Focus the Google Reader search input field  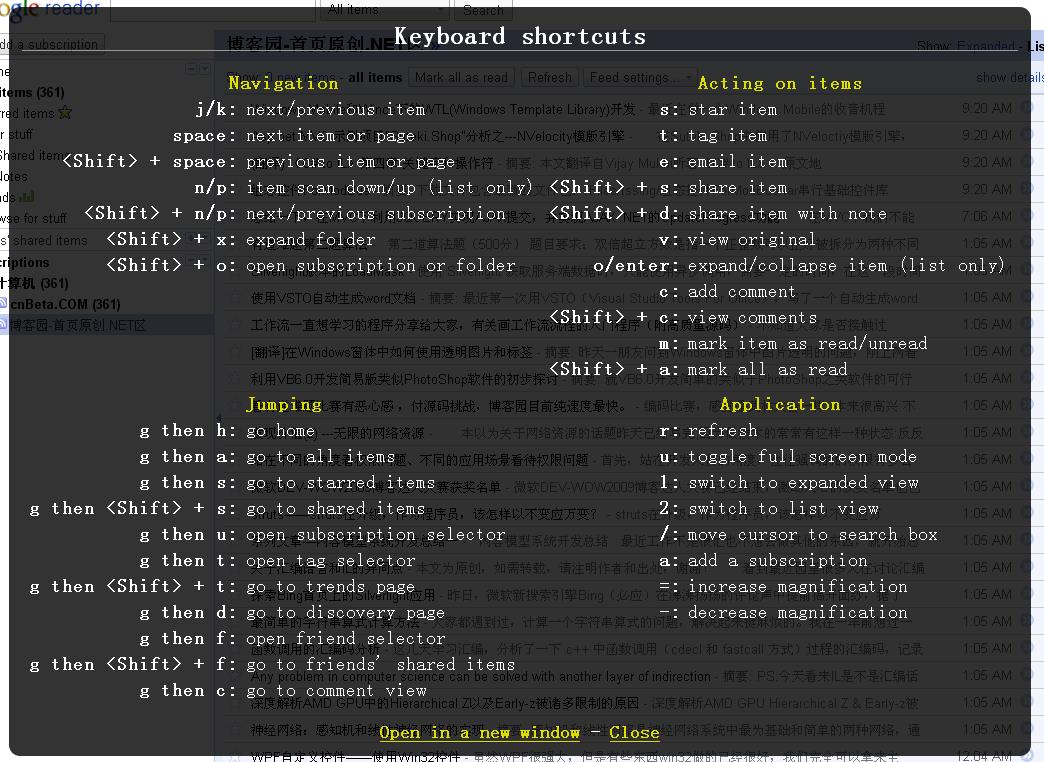(x=212, y=11)
